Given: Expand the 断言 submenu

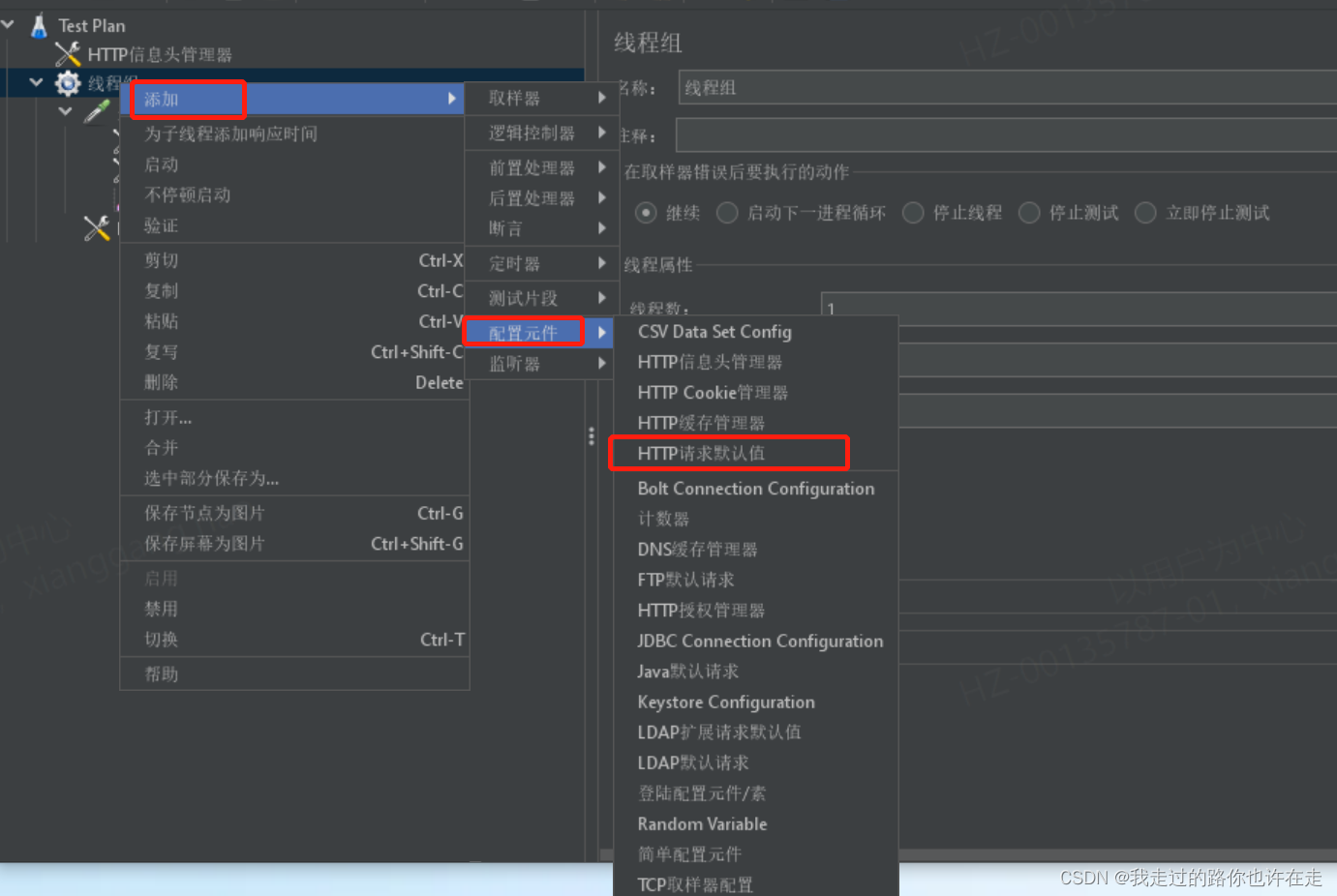Looking at the screenshot, I should coord(539,228).
